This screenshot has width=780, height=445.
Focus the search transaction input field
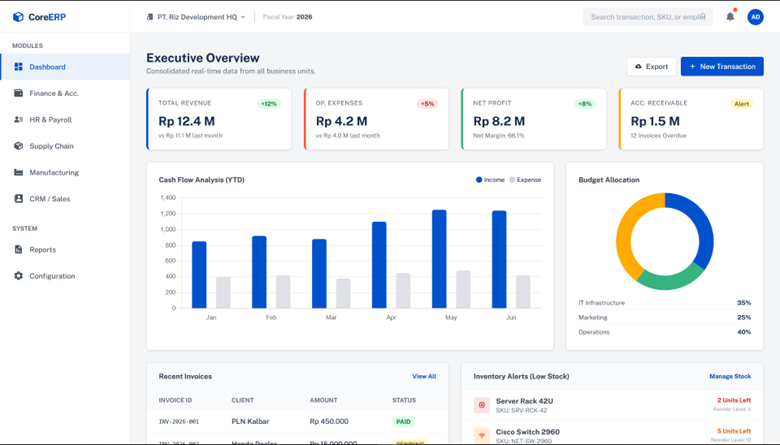(x=645, y=17)
